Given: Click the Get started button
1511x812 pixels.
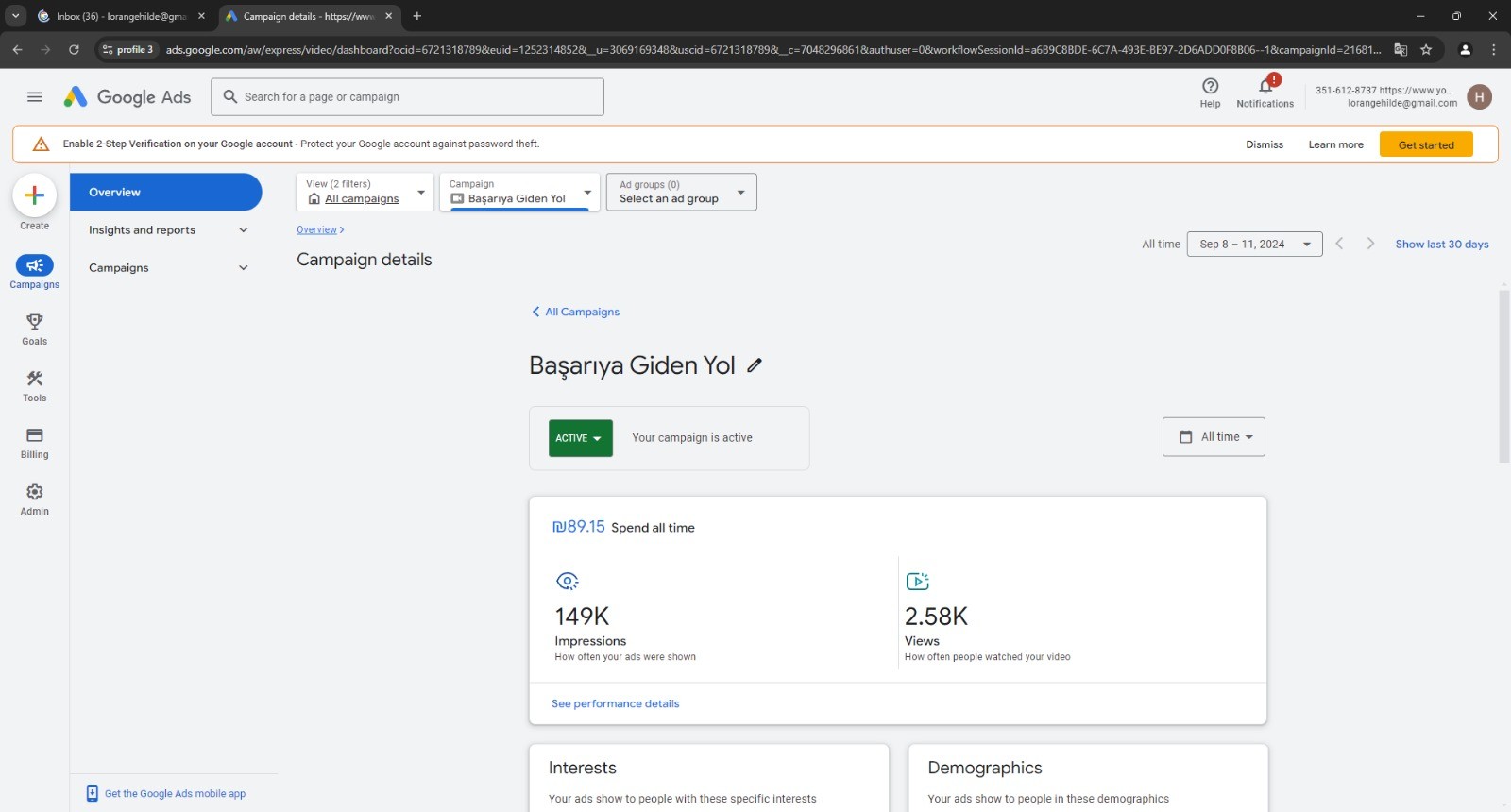Looking at the screenshot, I should pos(1426,144).
